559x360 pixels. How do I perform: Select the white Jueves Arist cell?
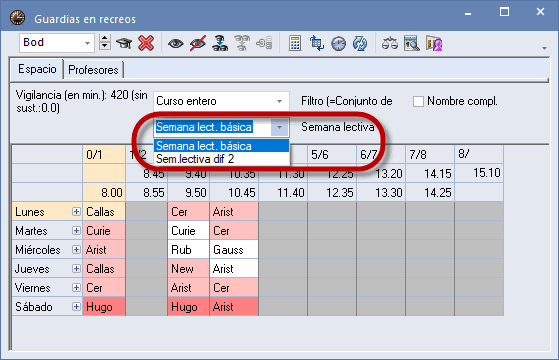tap(234, 268)
